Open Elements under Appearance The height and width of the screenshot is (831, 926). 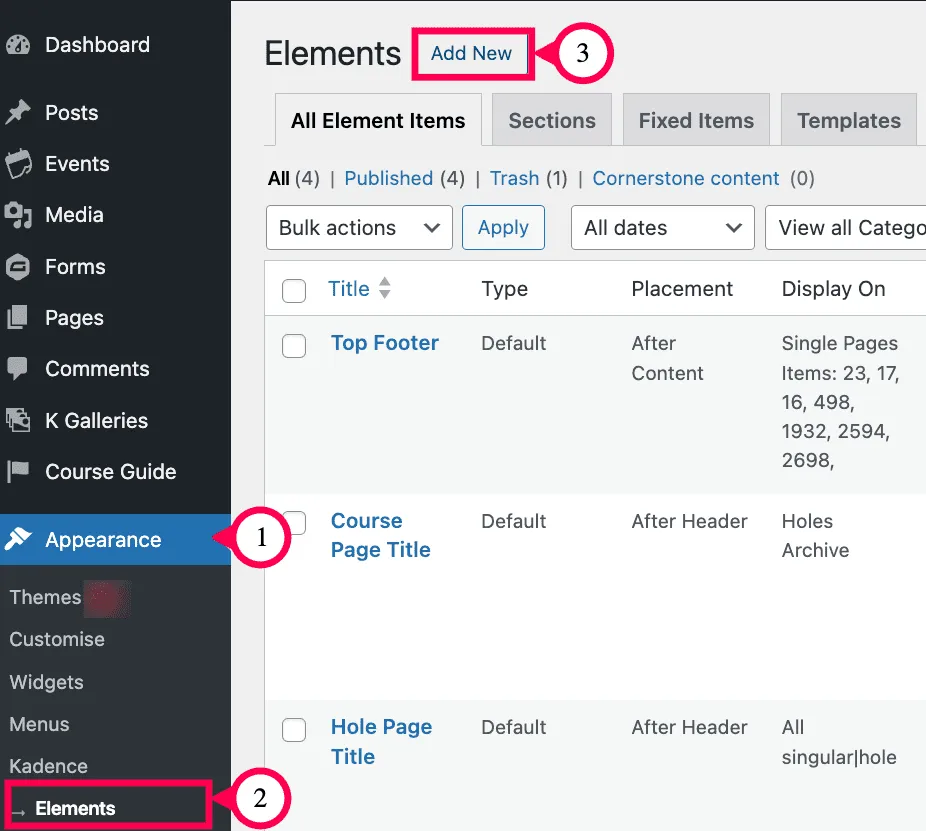pyautogui.click(x=75, y=808)
